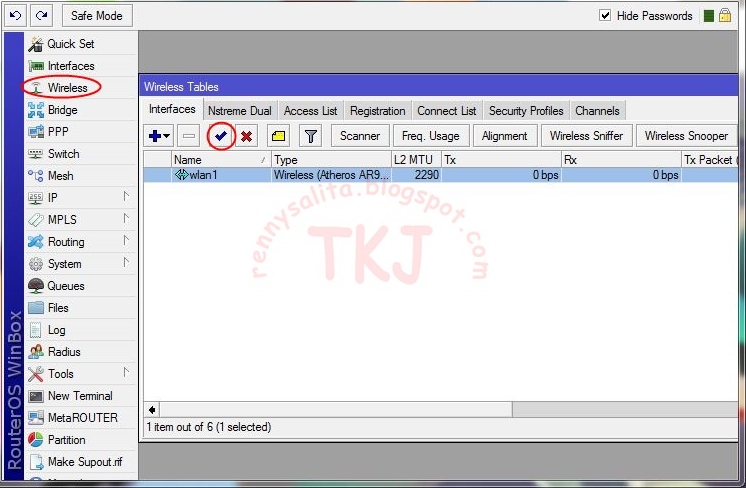Screen dimensions: 746x488
Task: Click the 2290 L2 MTU value
Action: coord(426,175)
